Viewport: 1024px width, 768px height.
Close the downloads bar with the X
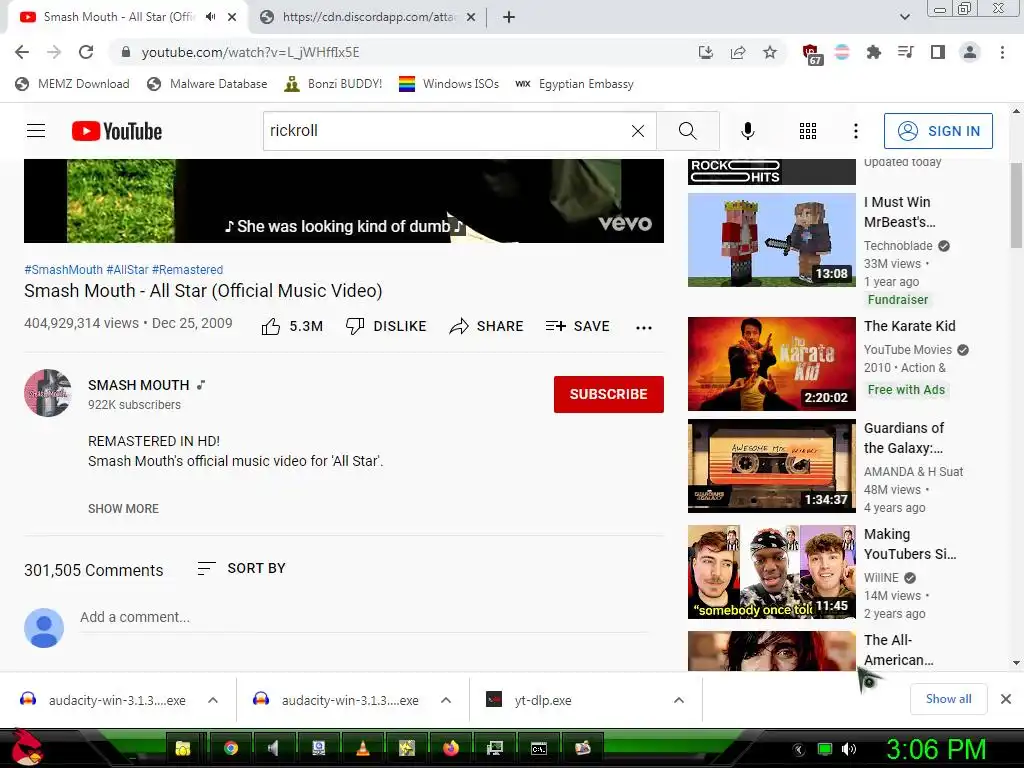point(1006,699)
